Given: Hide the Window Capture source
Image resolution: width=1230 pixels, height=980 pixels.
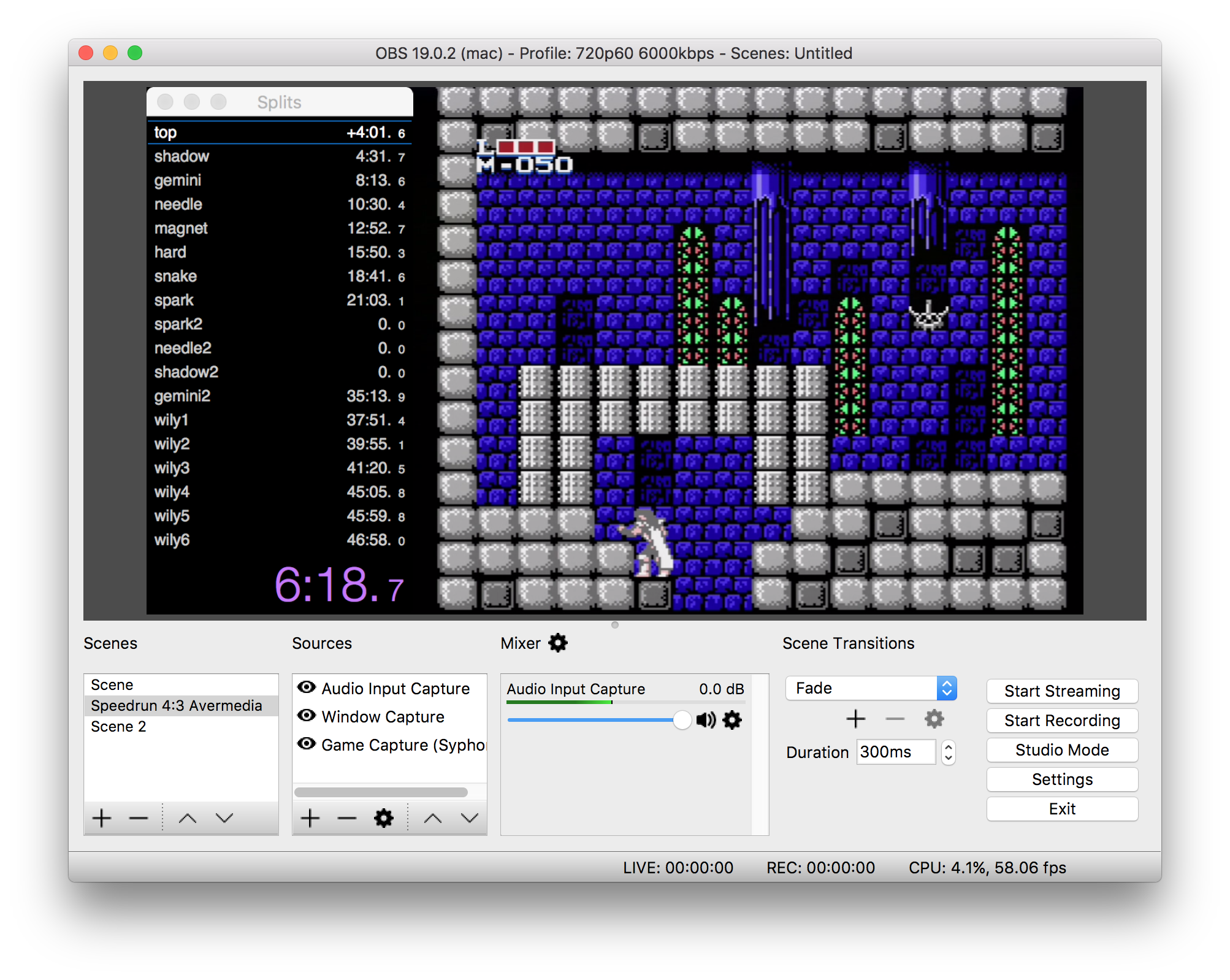Looking at the screenshot, I should pos(307,716).
